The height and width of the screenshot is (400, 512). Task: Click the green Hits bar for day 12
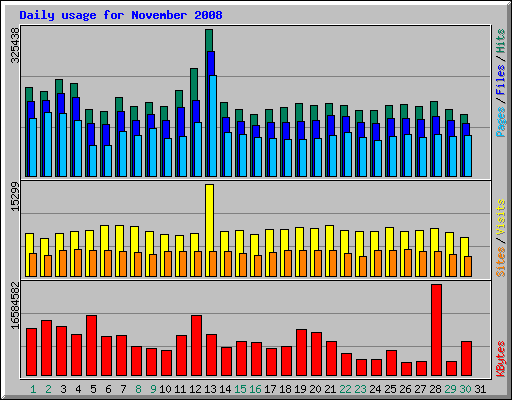[x=194, y=83]
